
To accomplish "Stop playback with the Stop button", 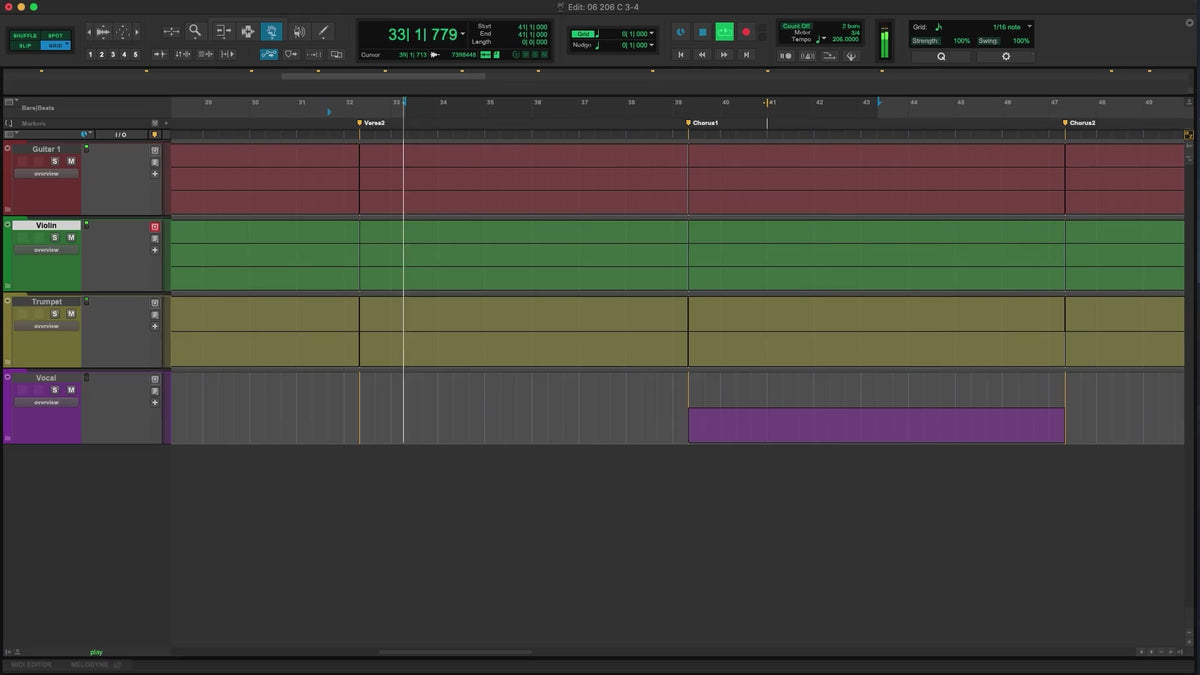I will pyautogui.click(x=702, y=32).
